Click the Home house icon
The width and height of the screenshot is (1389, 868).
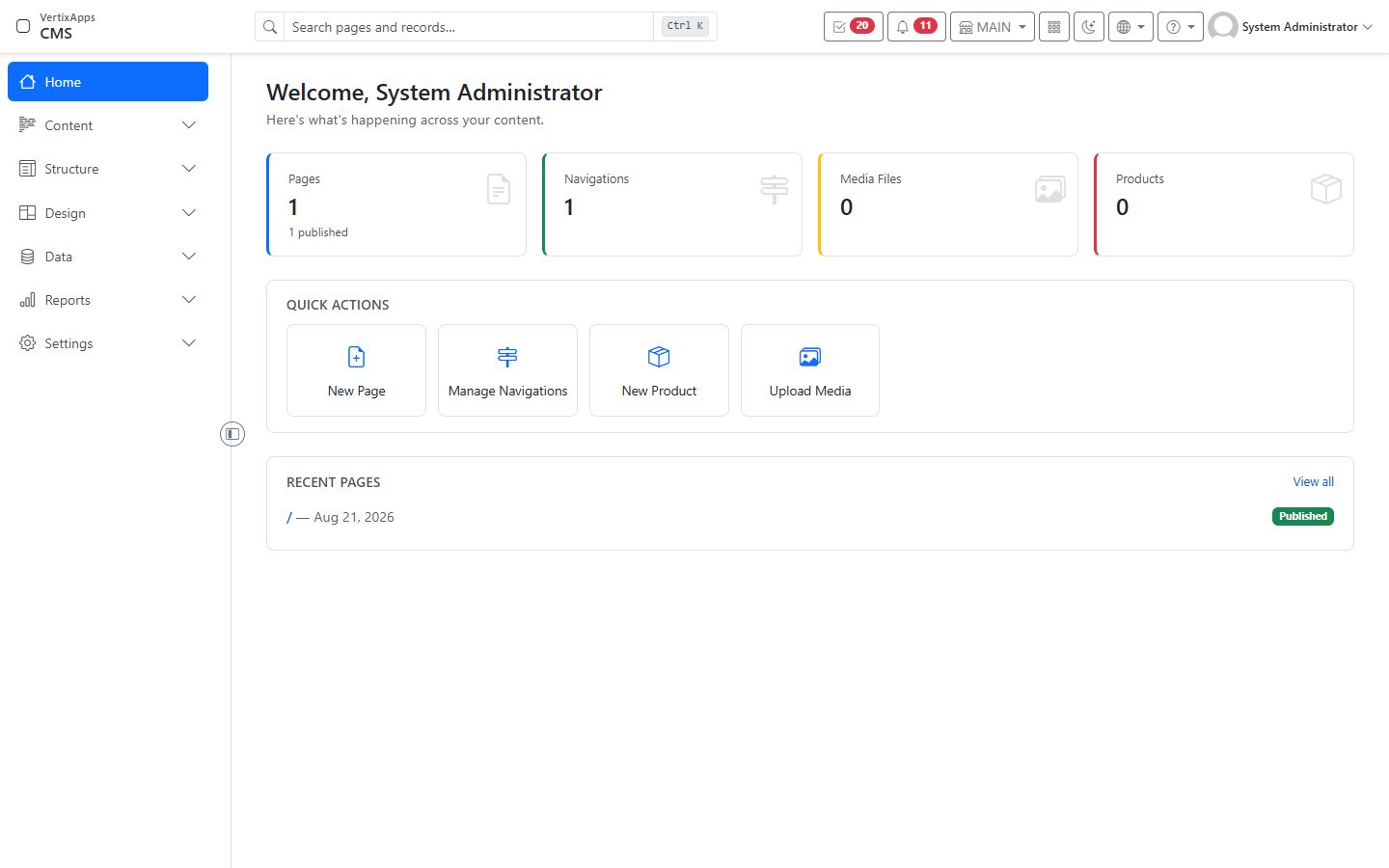point(28,82)
